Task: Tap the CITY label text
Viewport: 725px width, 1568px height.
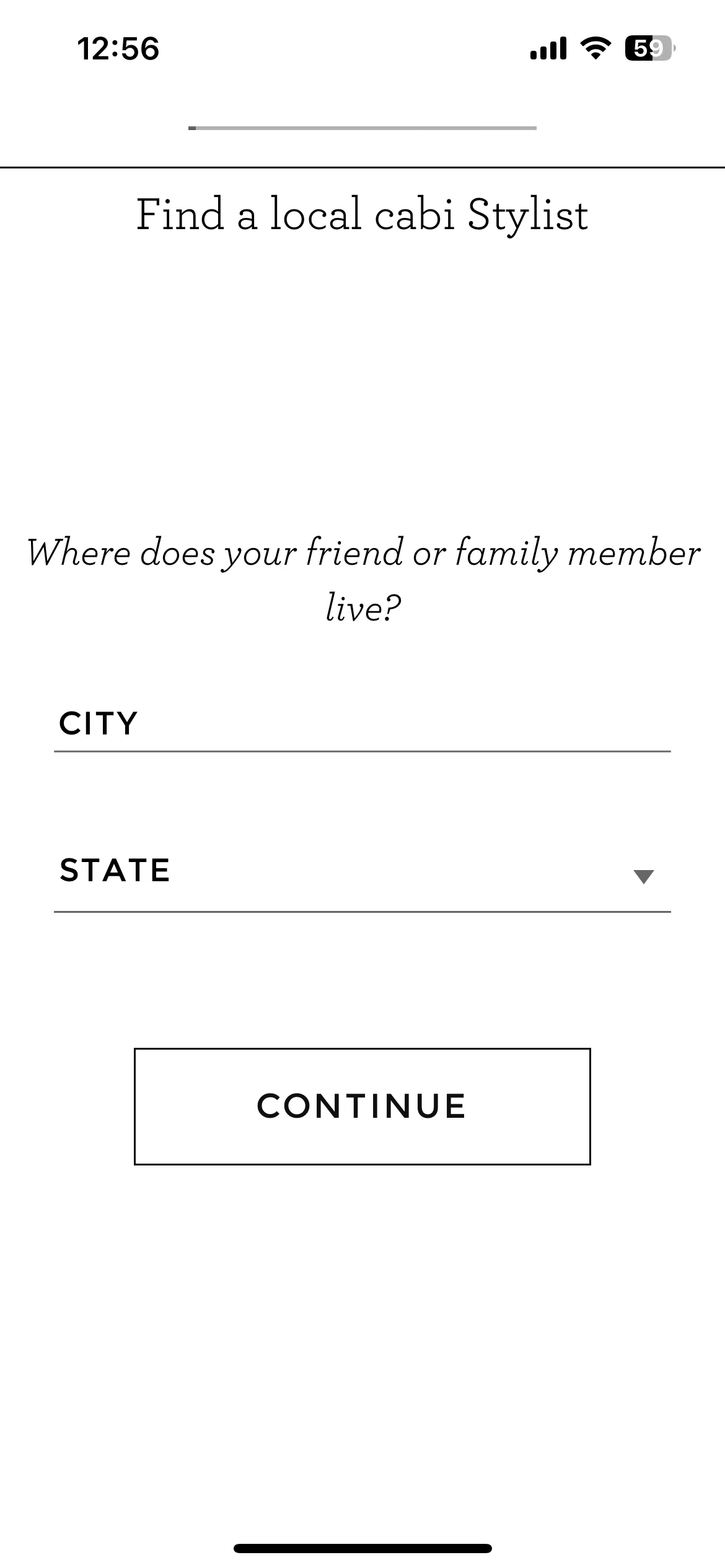Action: coord(98,723)
